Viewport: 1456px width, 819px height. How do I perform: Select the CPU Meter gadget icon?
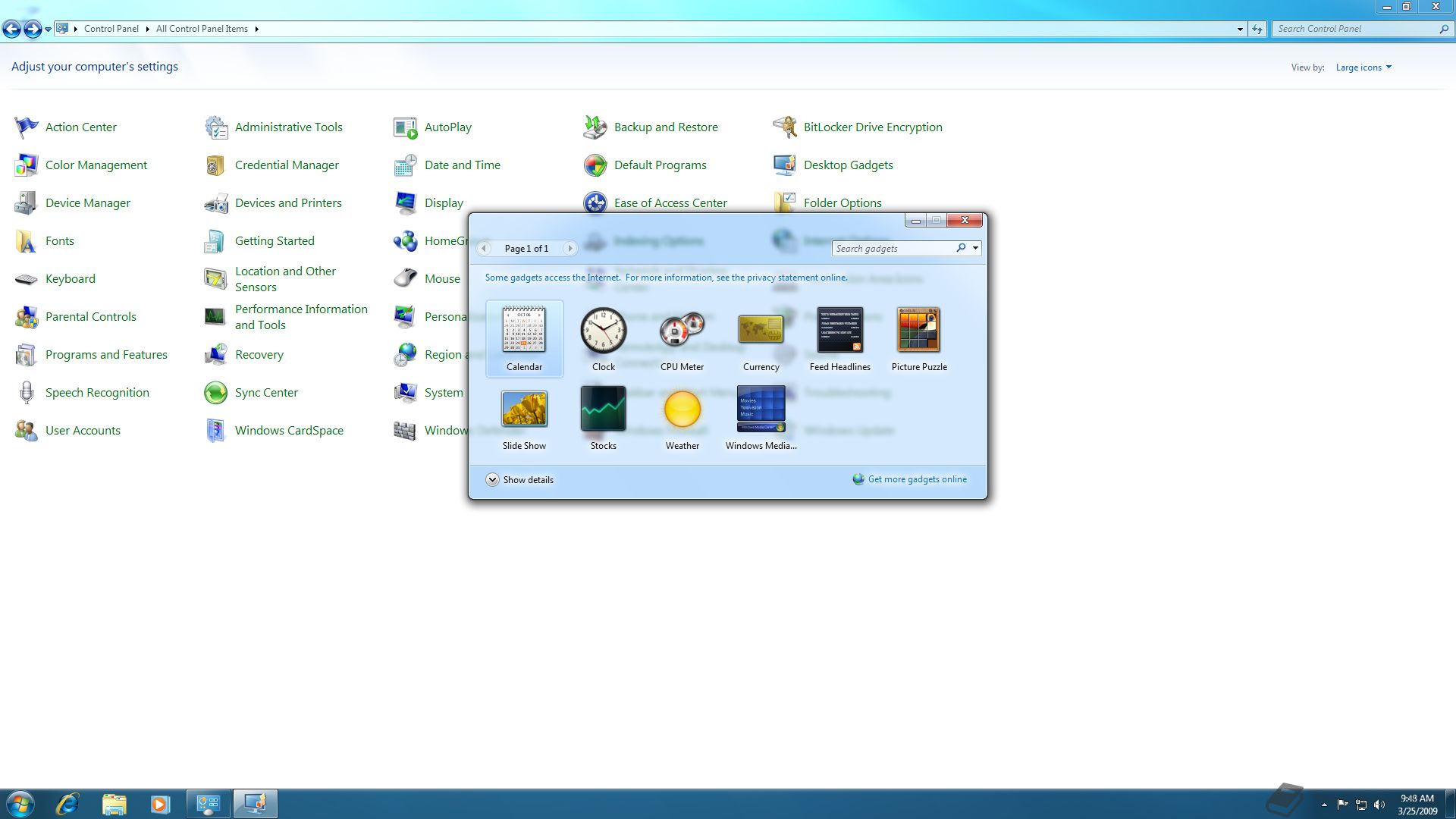click(x=682, y=330)
